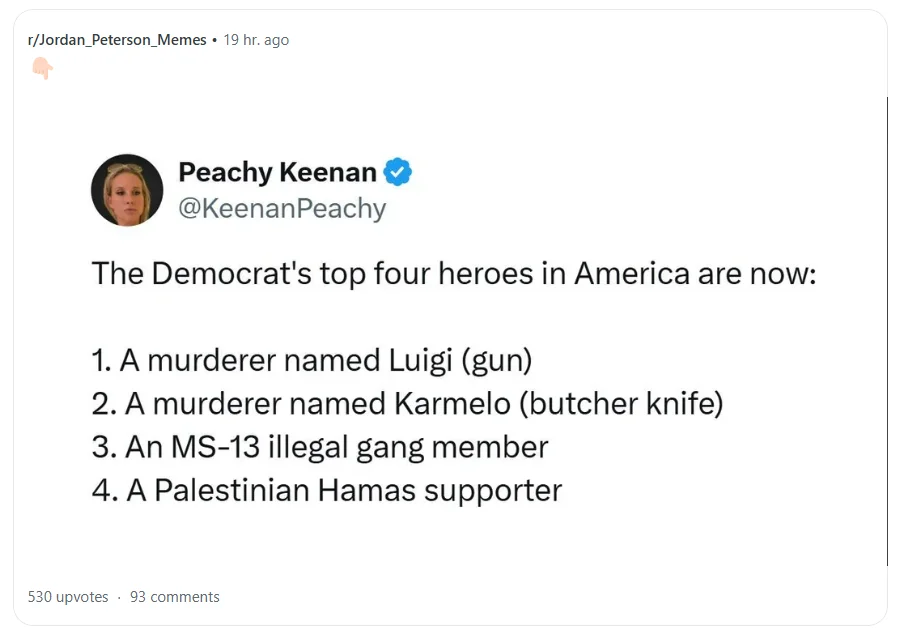Select the Peachy Keenan display name
Viewport: 902px width, 635px height.
tap(275, 171)
